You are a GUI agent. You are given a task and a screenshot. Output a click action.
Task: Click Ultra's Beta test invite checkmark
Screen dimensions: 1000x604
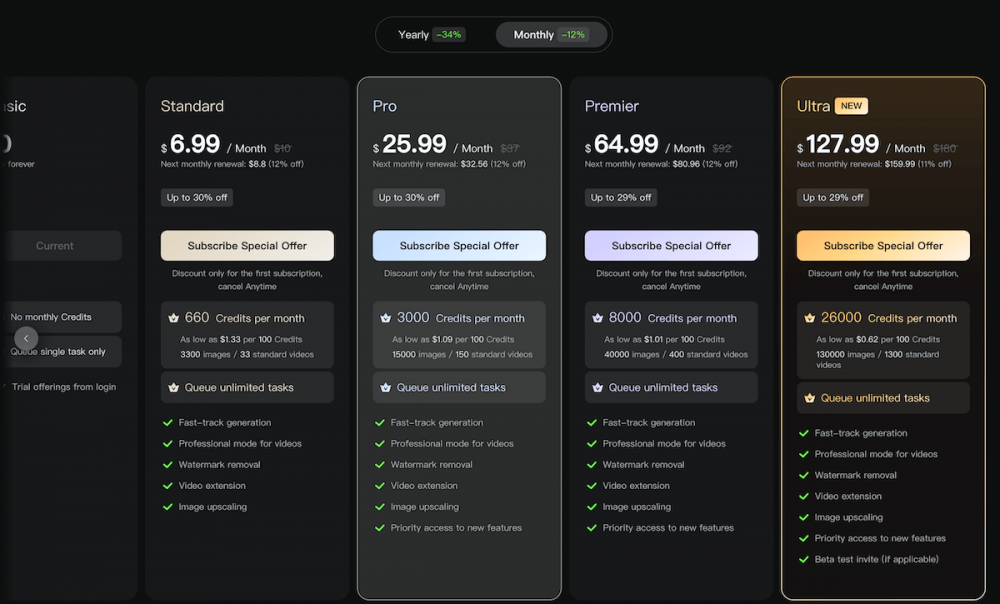pyautogui.click(x=804, y=559)
